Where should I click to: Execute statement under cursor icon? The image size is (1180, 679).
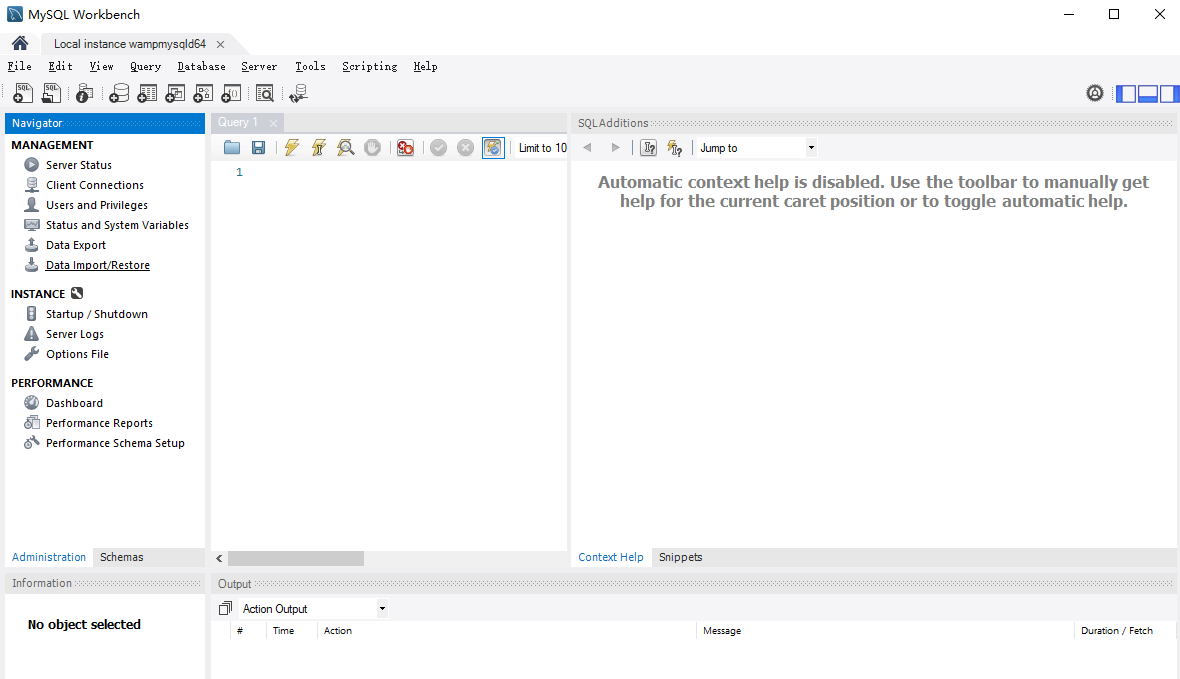point(318,148)
